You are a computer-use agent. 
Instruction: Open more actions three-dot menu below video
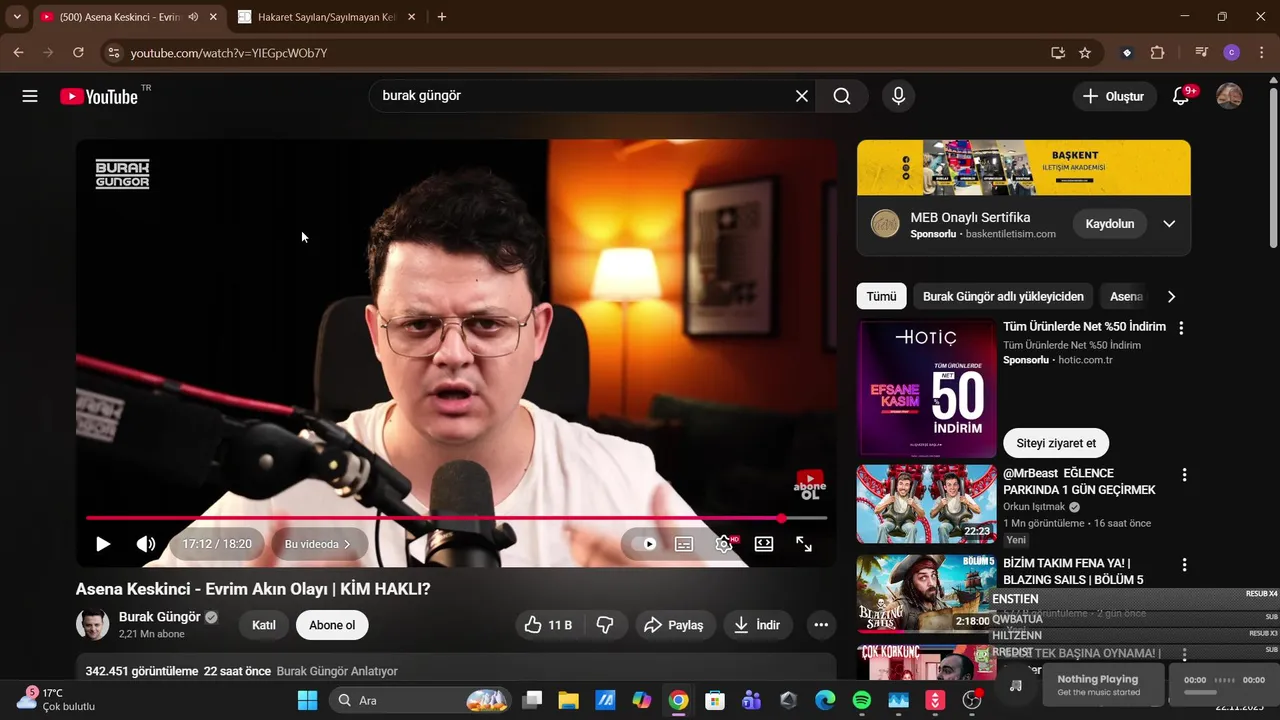(821, 625)
